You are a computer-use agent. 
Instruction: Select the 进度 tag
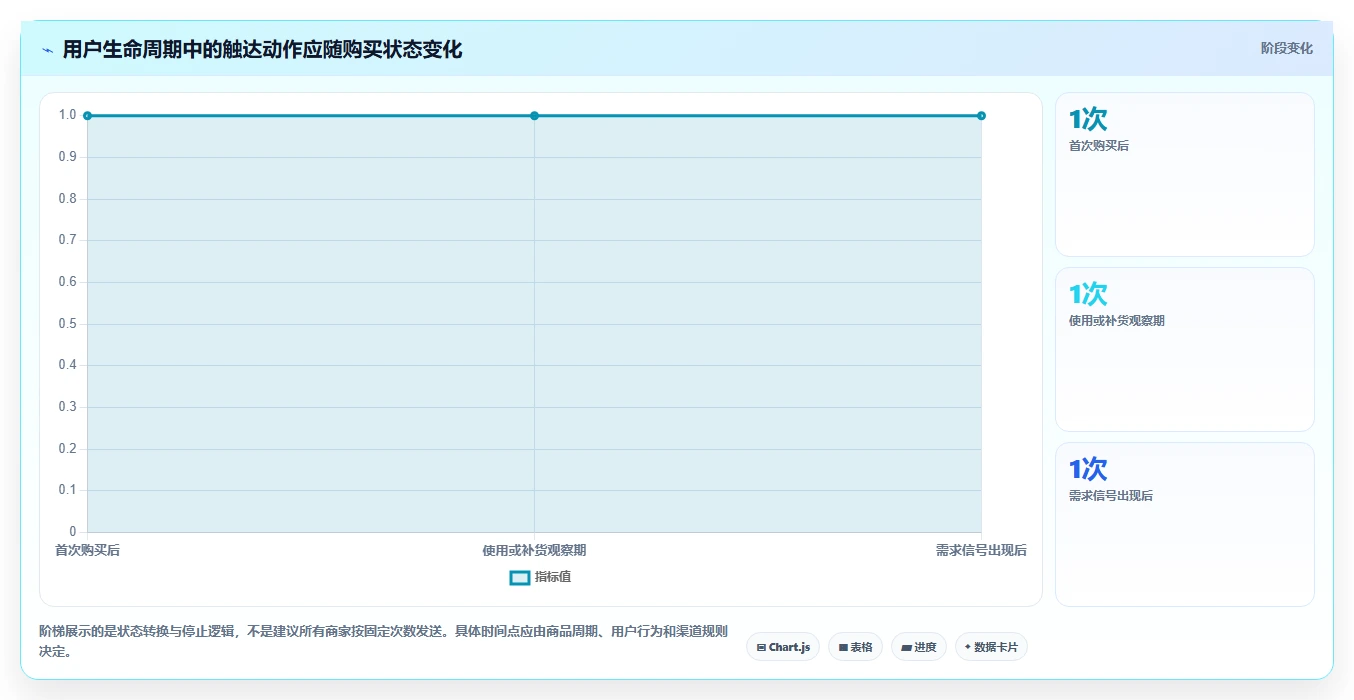click(x=919, y=647)
